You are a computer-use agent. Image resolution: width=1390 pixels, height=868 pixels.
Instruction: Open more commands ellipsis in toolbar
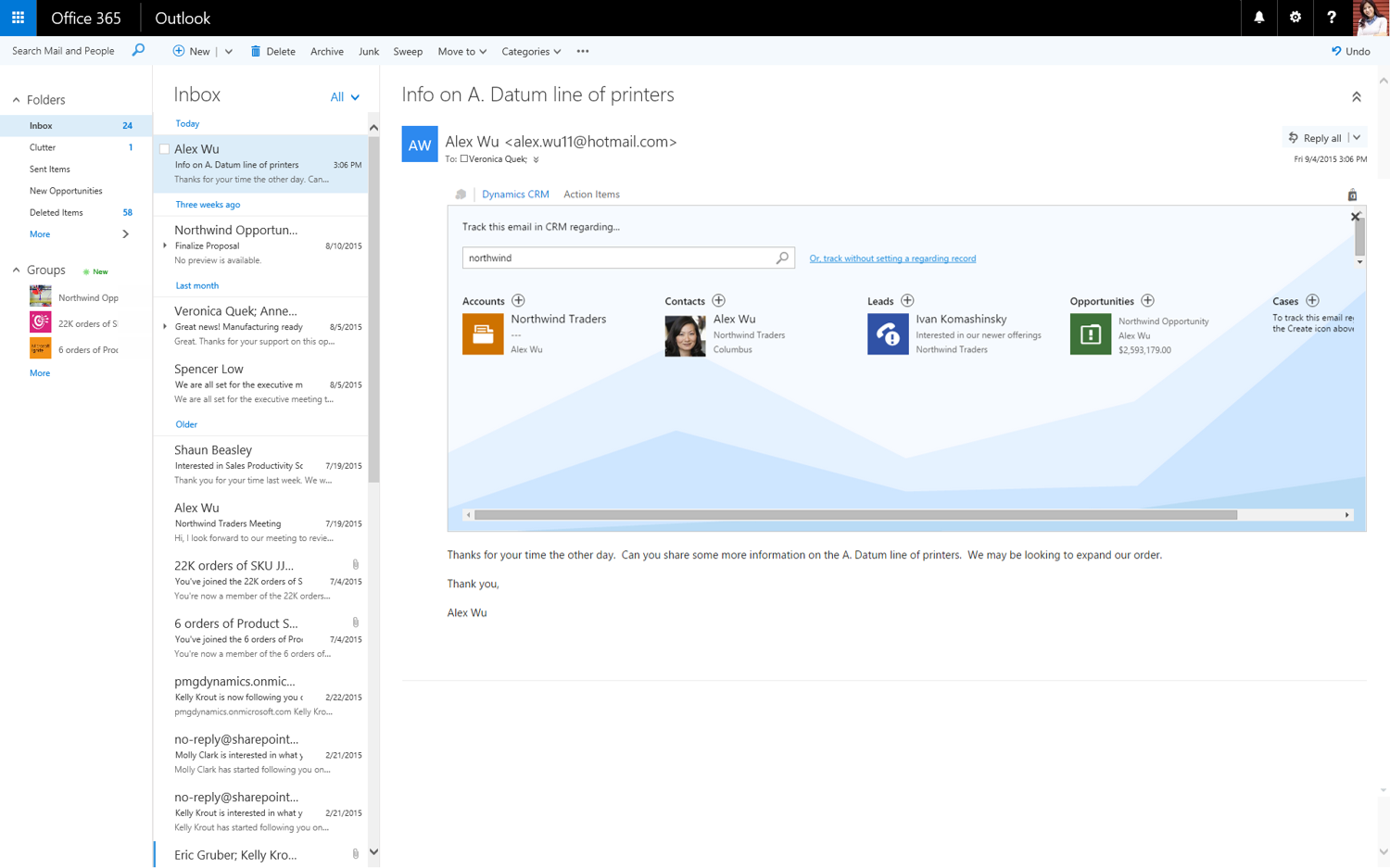(582, 51)
